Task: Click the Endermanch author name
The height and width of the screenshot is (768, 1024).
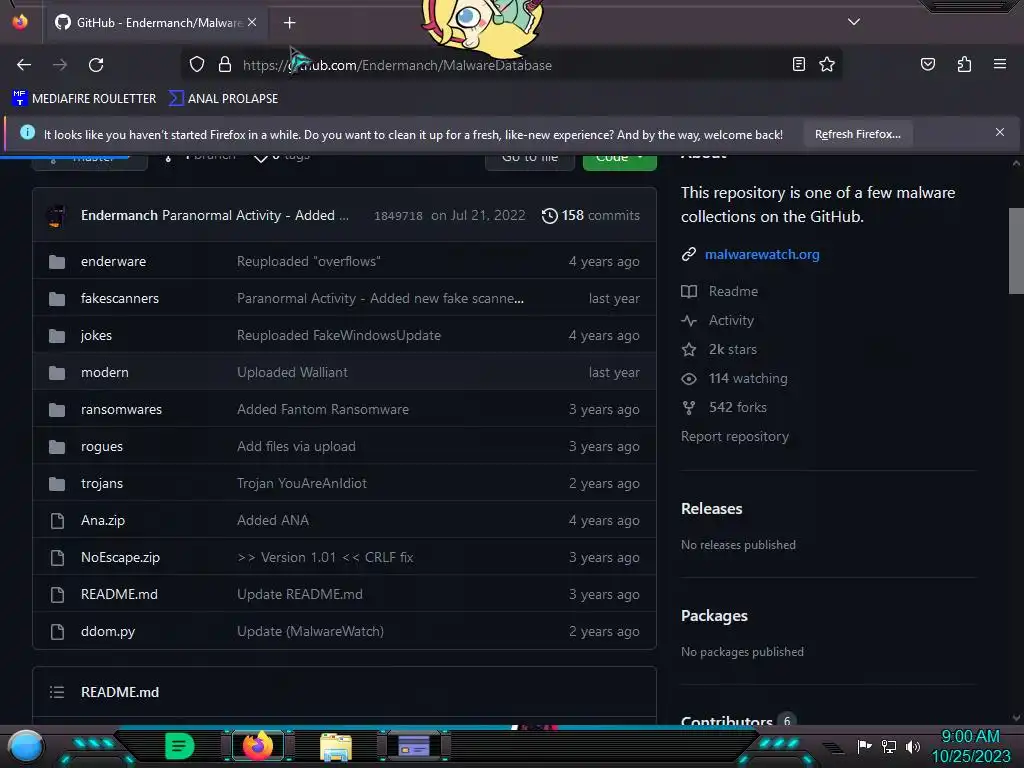Action: point(119,216)
